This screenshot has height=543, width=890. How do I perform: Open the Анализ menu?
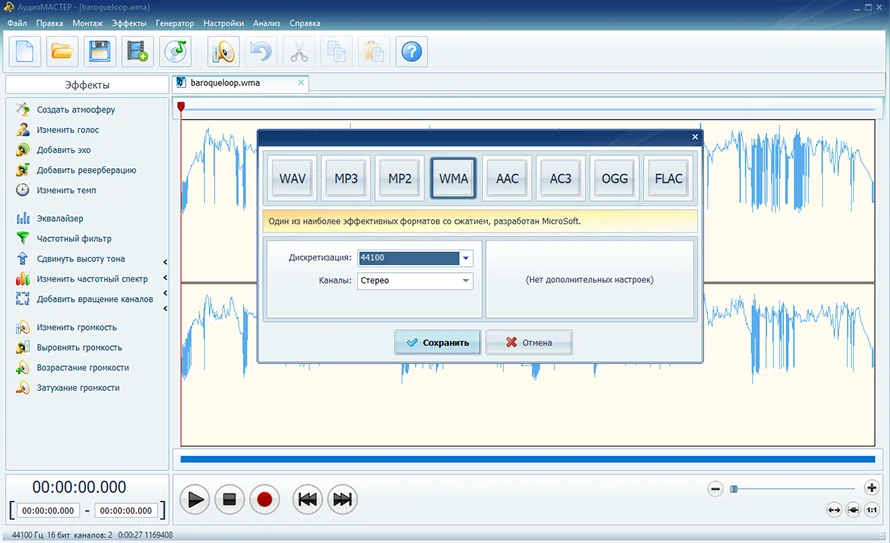267,23
